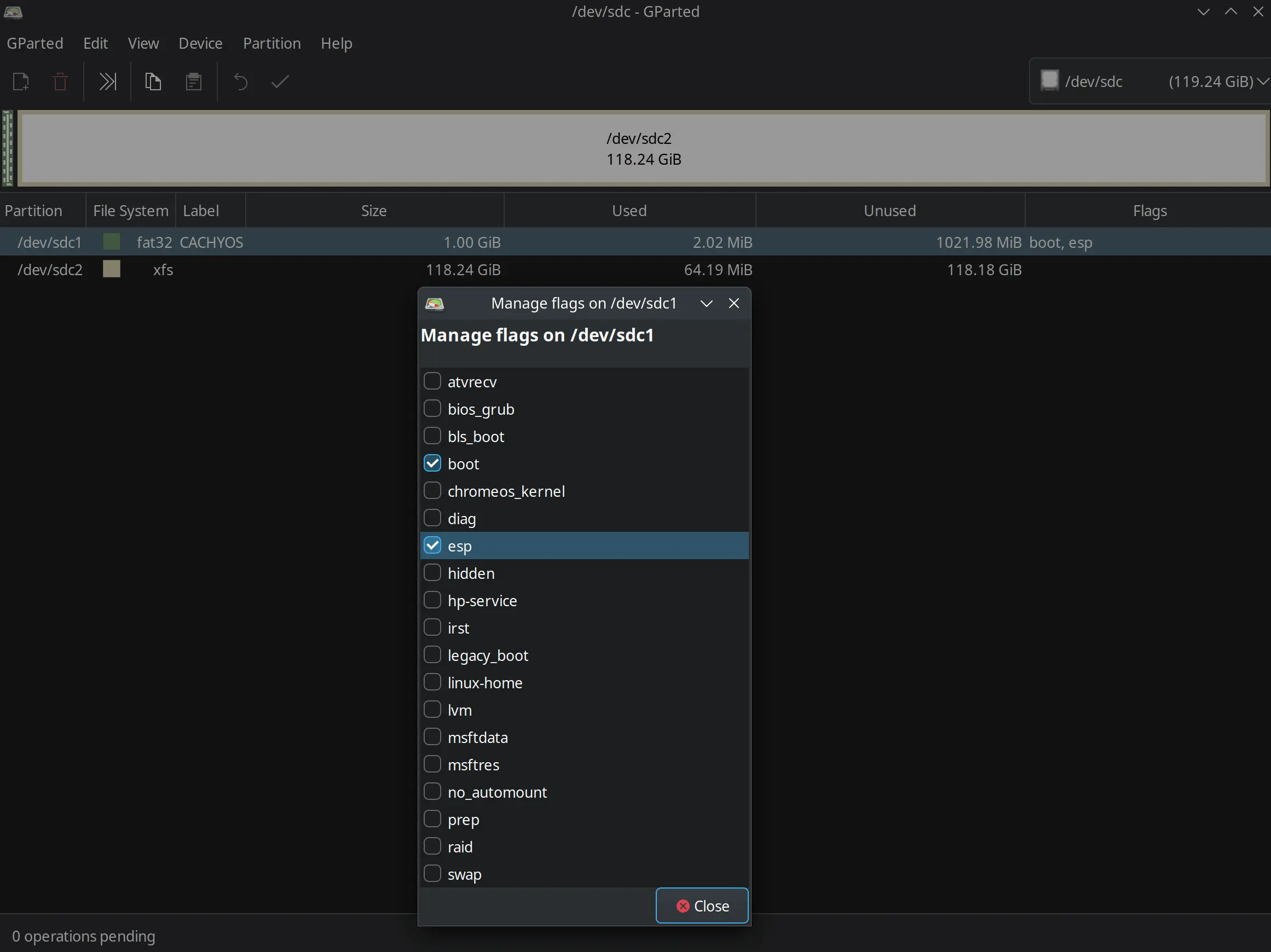This screenshot has width=1271, height=952.
Task: Click the Close button in flags dialog
Action: pos(702,905)
